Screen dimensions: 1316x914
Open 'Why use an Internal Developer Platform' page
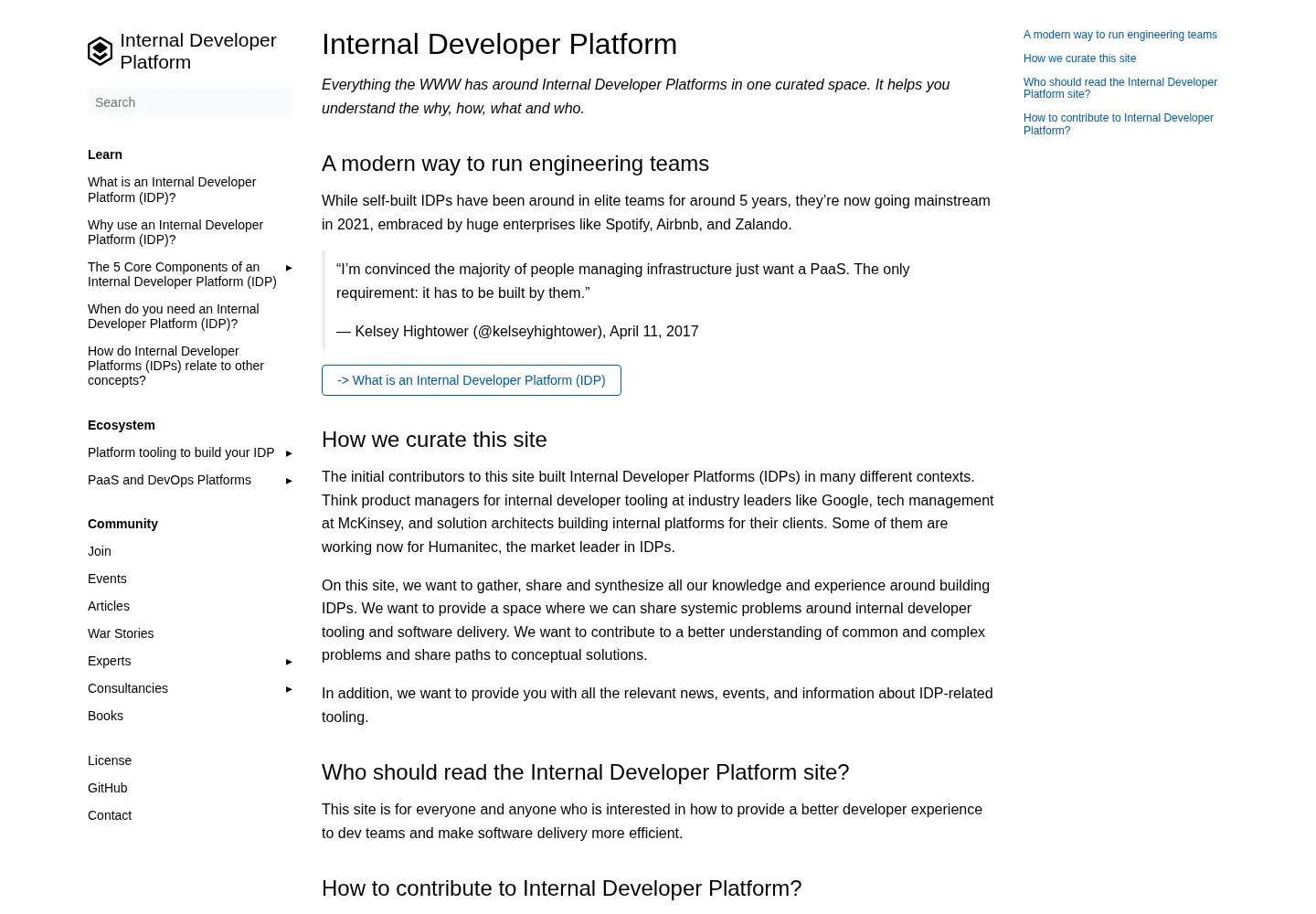175,232
